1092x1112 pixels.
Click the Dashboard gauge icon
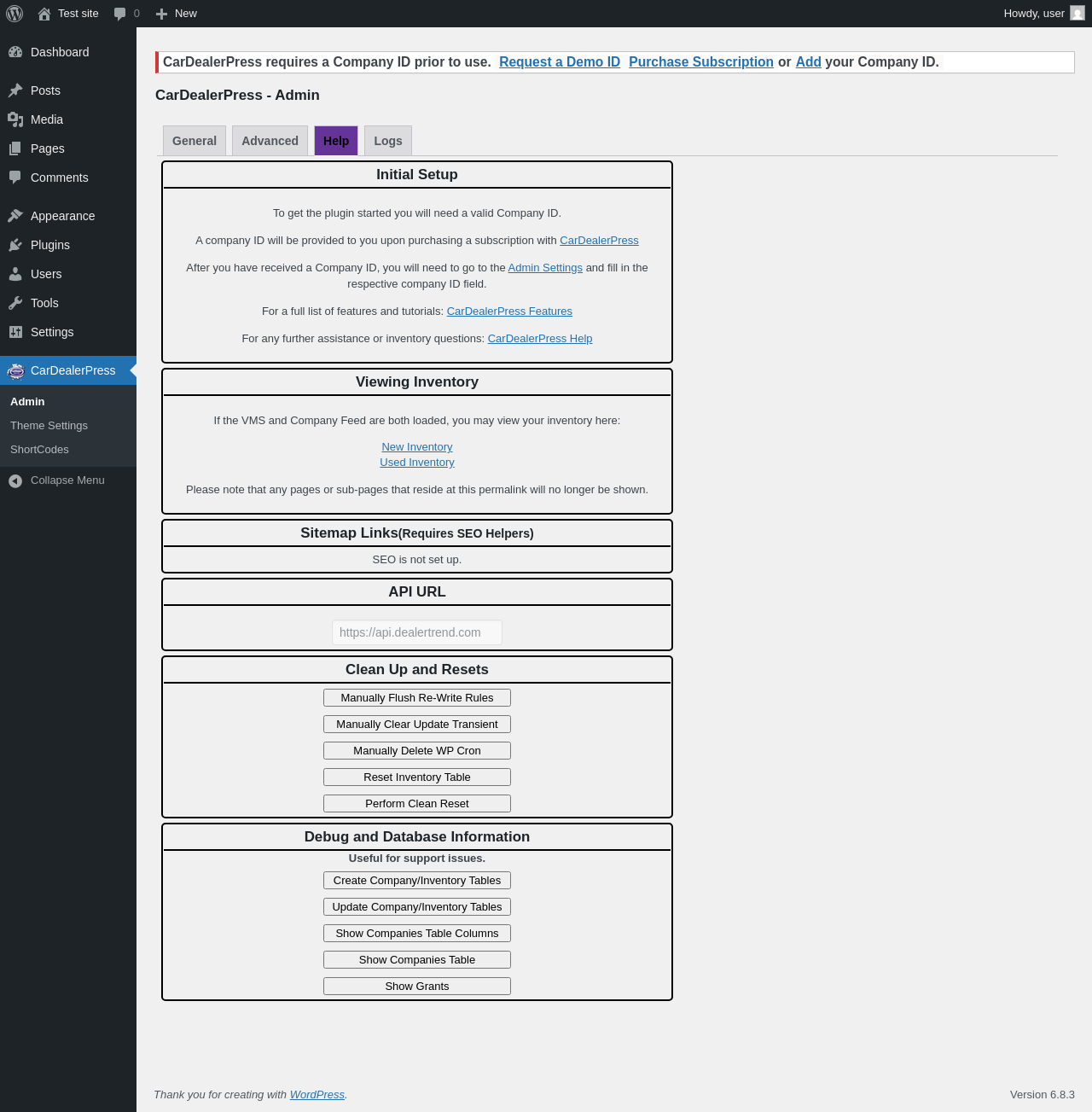pyautogui.click(x=15, y=52)
